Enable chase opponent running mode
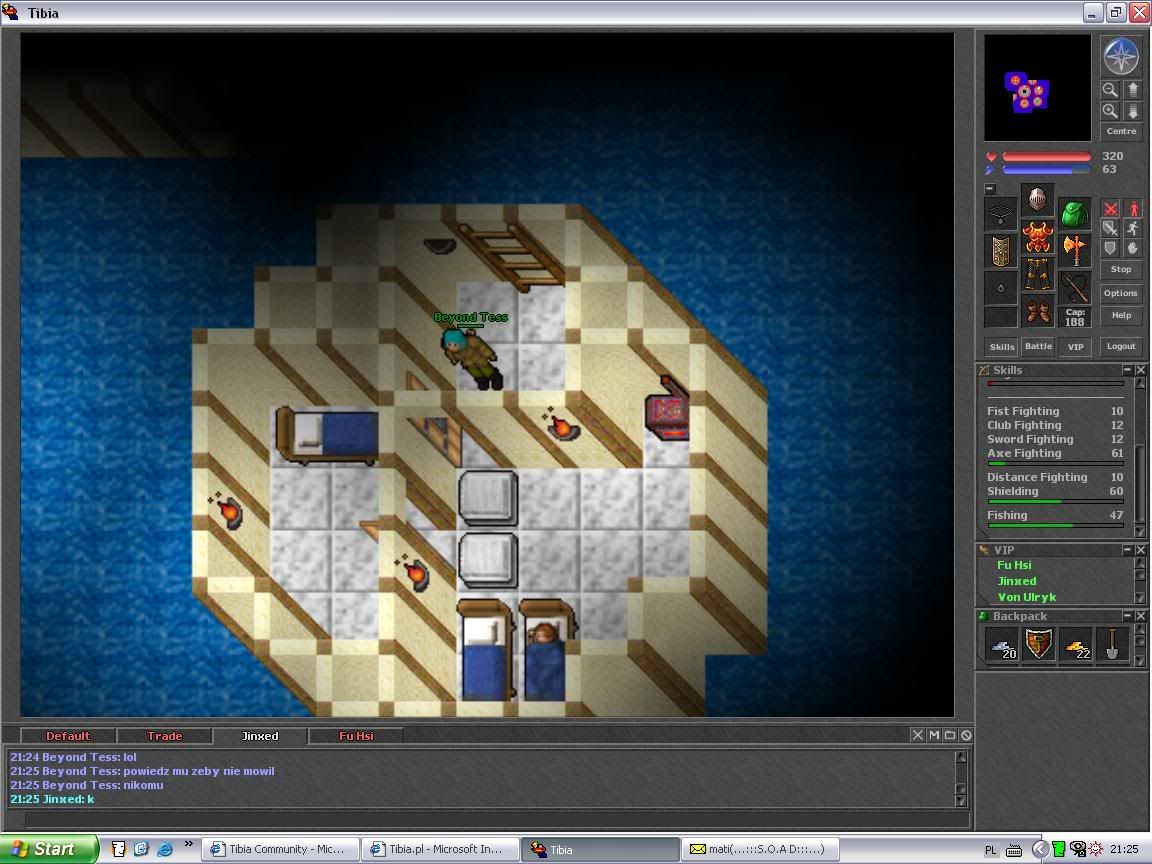Viewport: 1152px width, 864px height. click(x=1133, y=229)
